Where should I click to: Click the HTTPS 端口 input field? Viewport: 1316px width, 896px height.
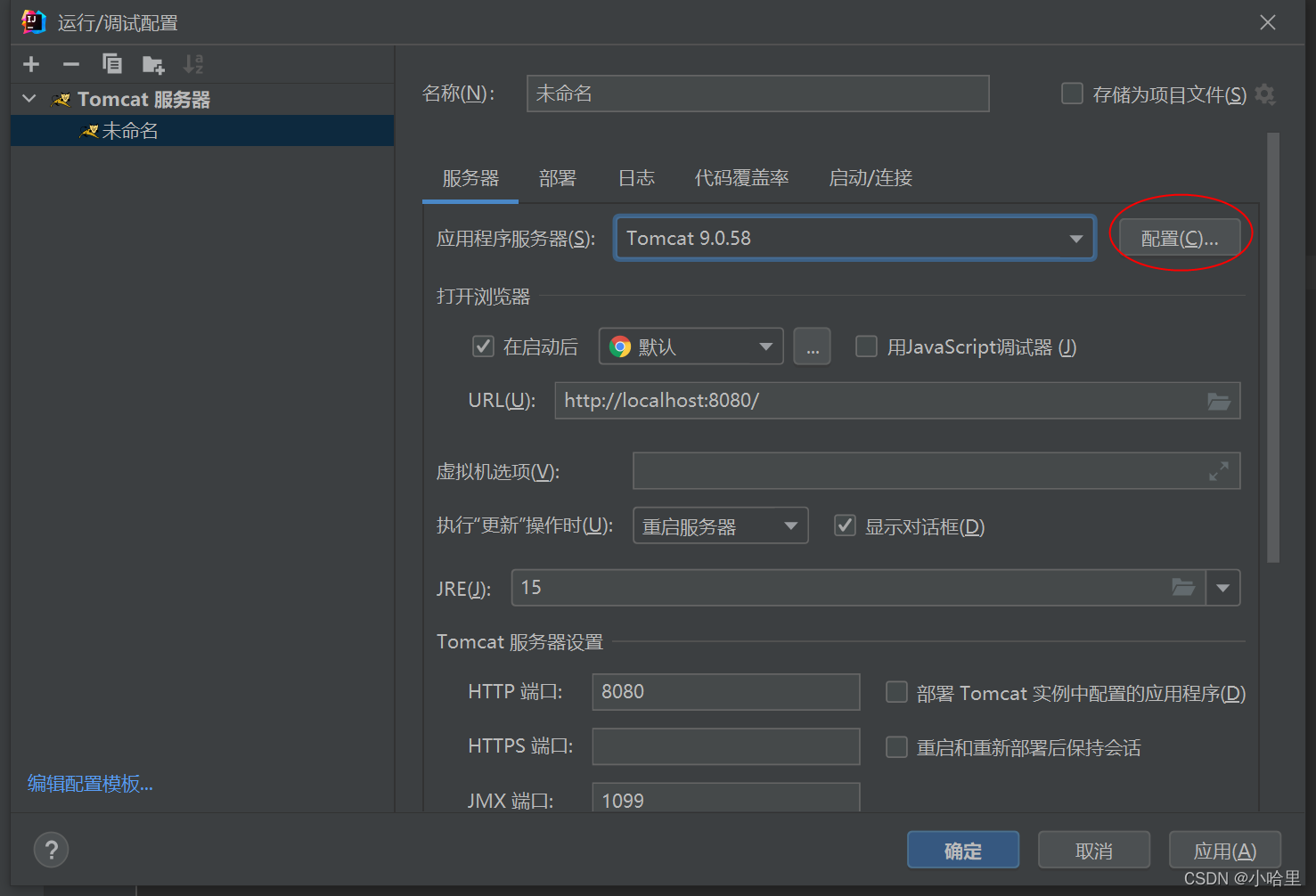coord(726,746)
